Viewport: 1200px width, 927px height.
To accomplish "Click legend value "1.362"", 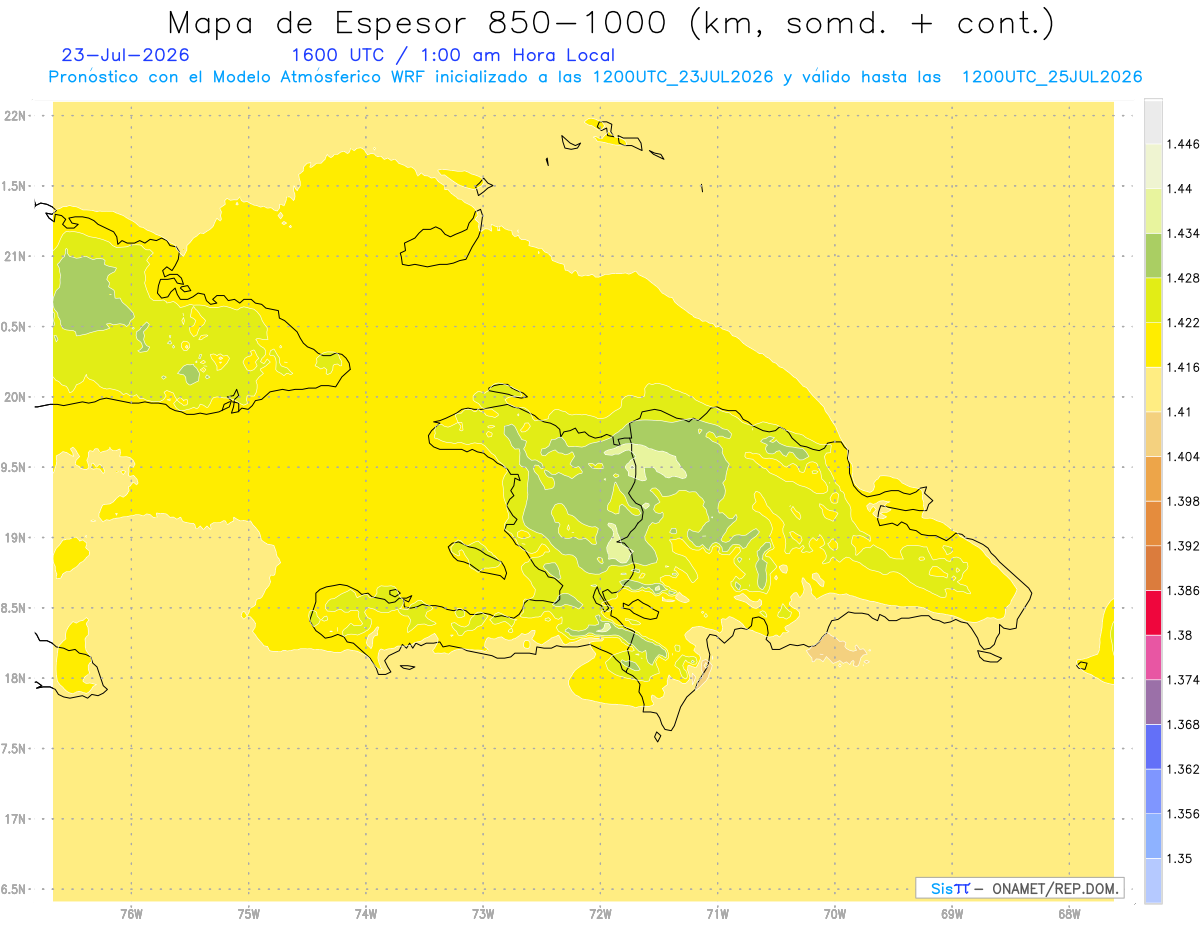I will tap(1183, 769).
